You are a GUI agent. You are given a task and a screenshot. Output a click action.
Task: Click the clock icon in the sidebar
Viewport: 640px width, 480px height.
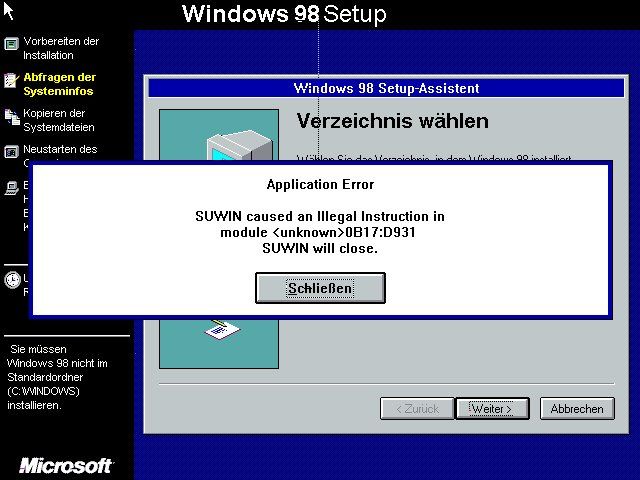pos(12,281)
